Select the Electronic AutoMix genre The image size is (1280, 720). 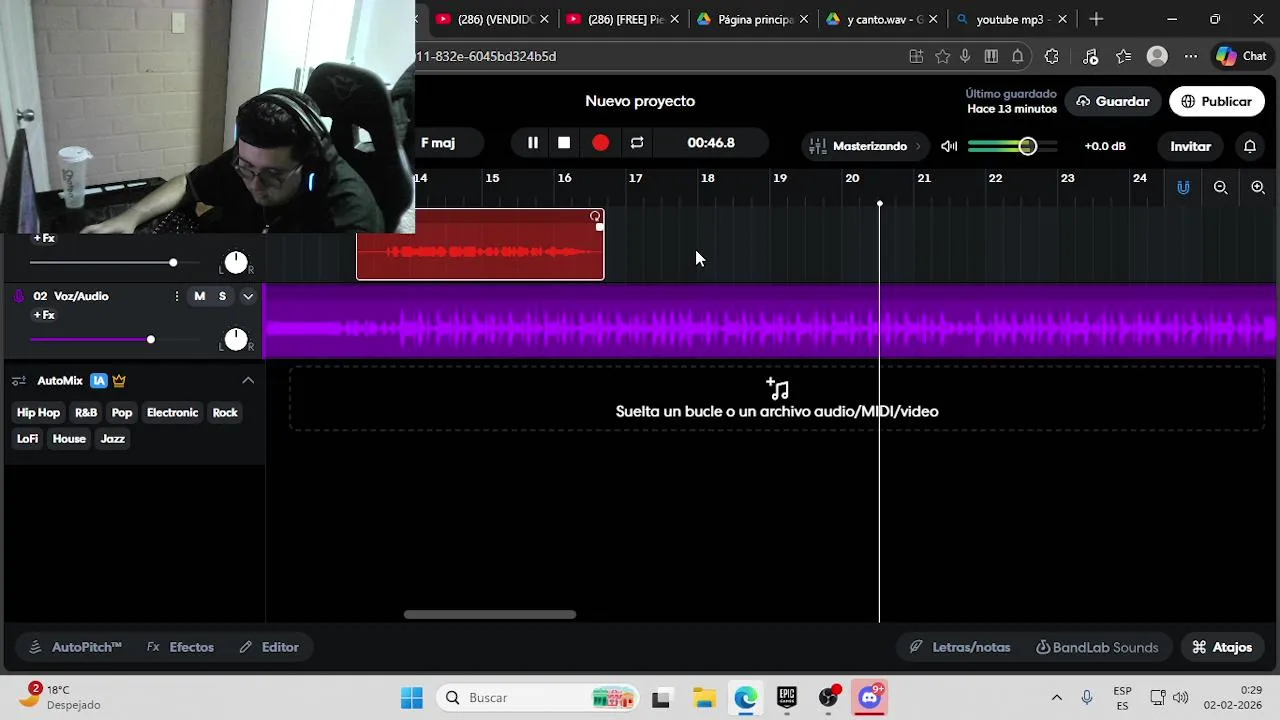(x=172, y=412)
